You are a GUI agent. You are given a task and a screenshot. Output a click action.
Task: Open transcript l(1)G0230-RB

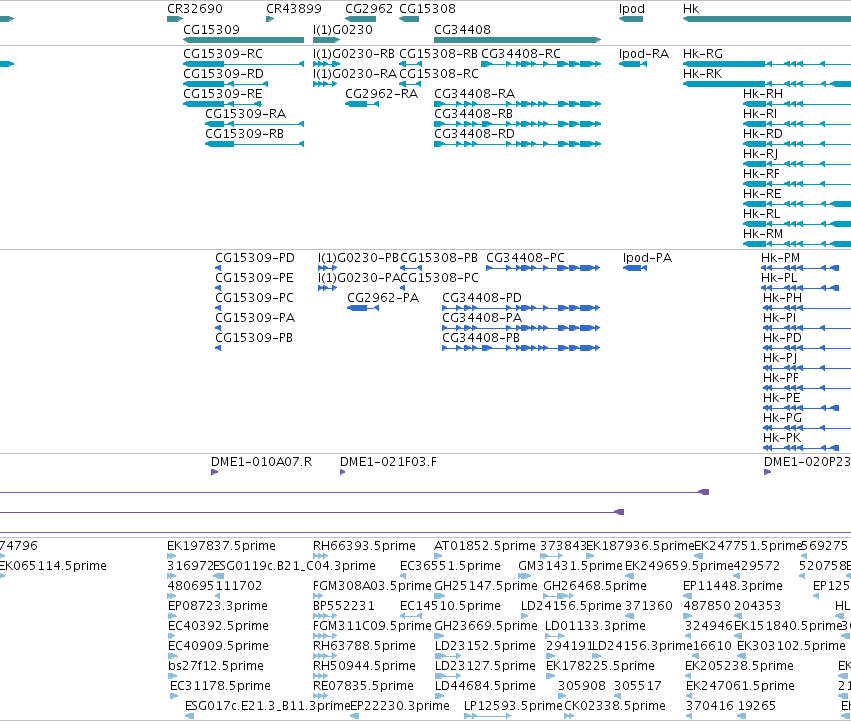coord(327,64)
